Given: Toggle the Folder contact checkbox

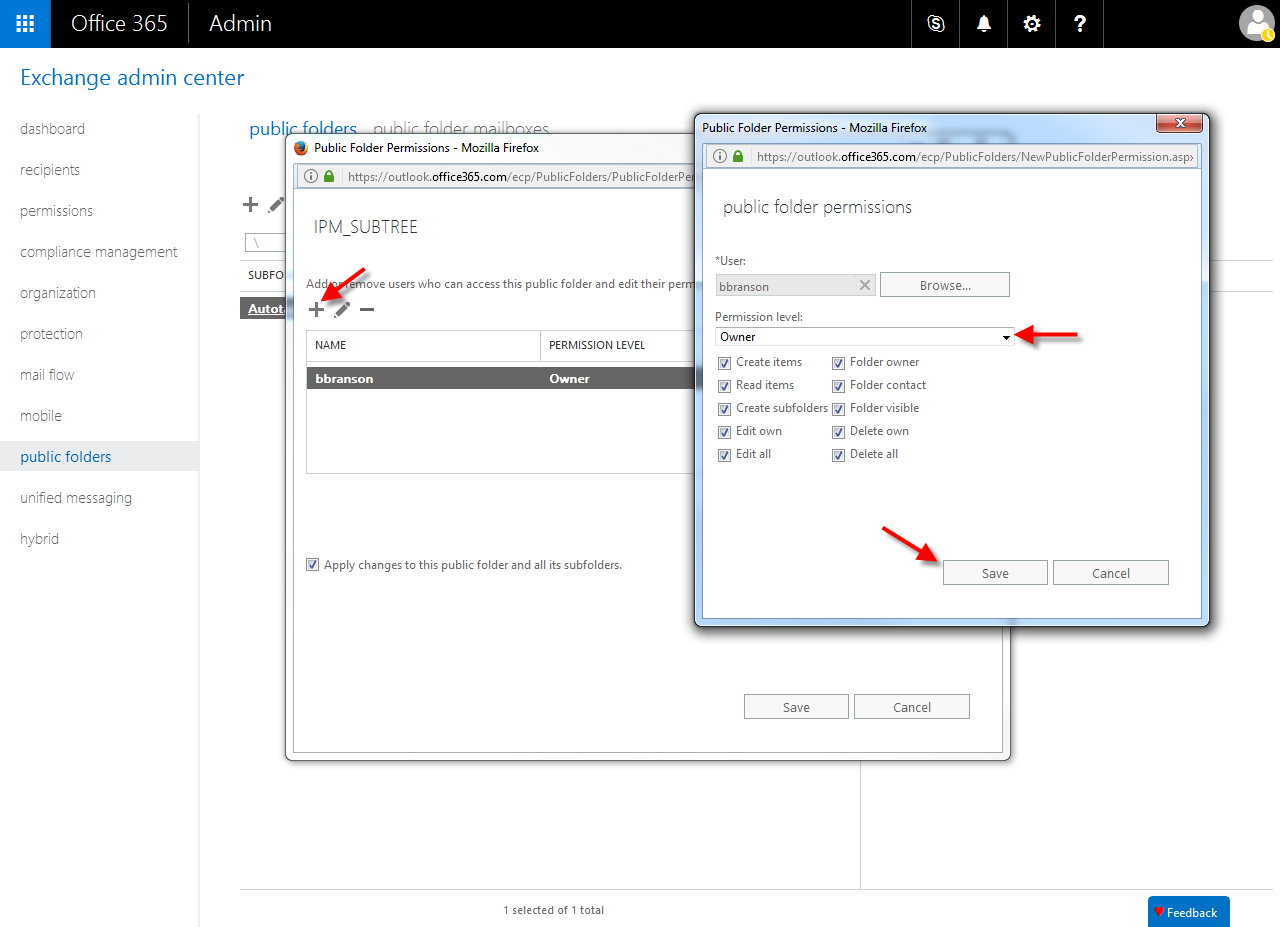Looking at the screenshot, I should click(839, 385).
